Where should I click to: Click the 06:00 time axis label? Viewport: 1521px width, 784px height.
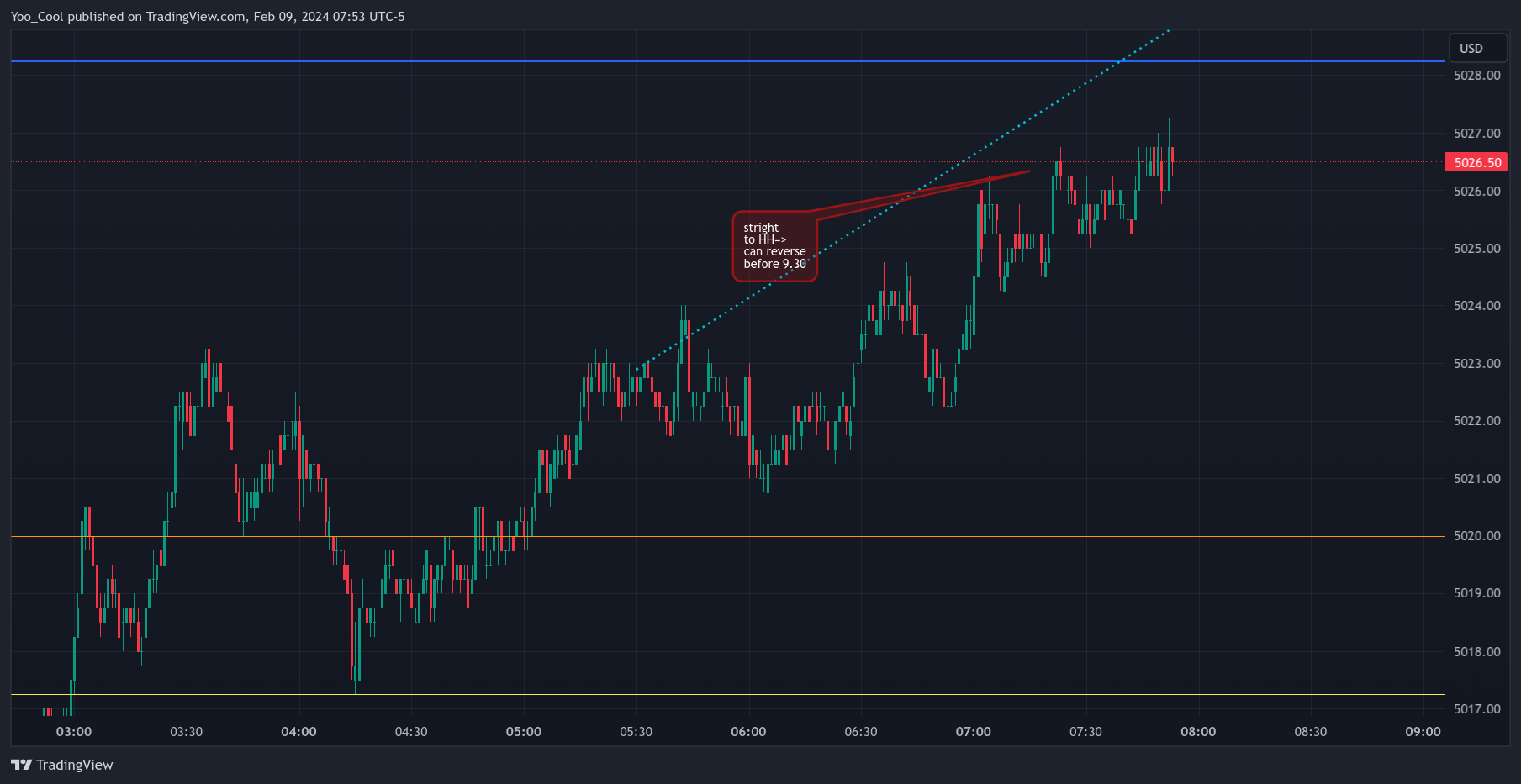pyautogui.click(x=748, y=732)
